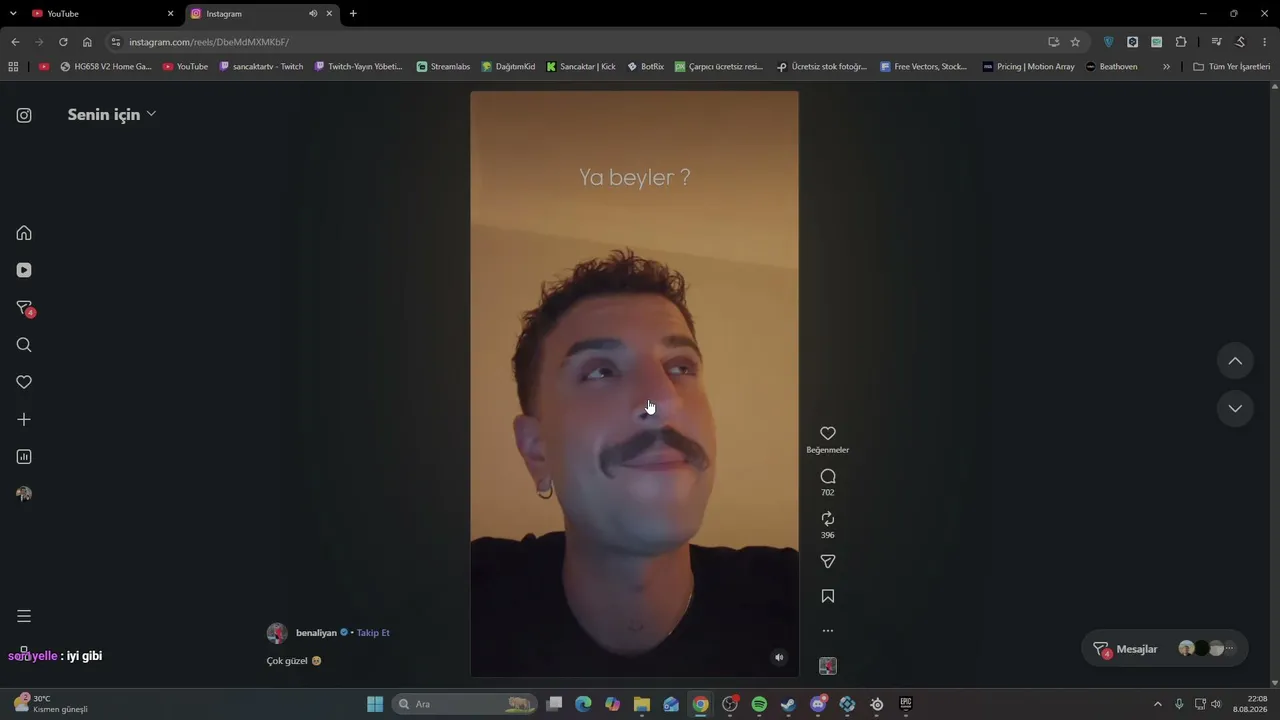Image resolution: width=1280 pixels, height=720 pixels.
Task: Open the 'HG658 V2 Home Ga...' bookmark
Action: tap(106, 67)
